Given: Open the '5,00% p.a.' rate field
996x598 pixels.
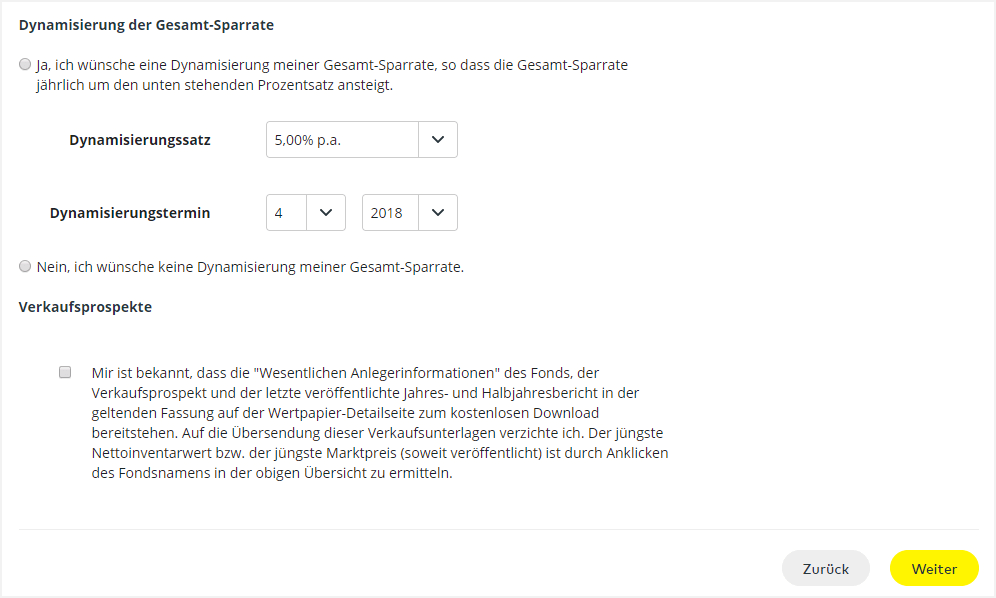Looking at the screenshot, I should [342, 140].
